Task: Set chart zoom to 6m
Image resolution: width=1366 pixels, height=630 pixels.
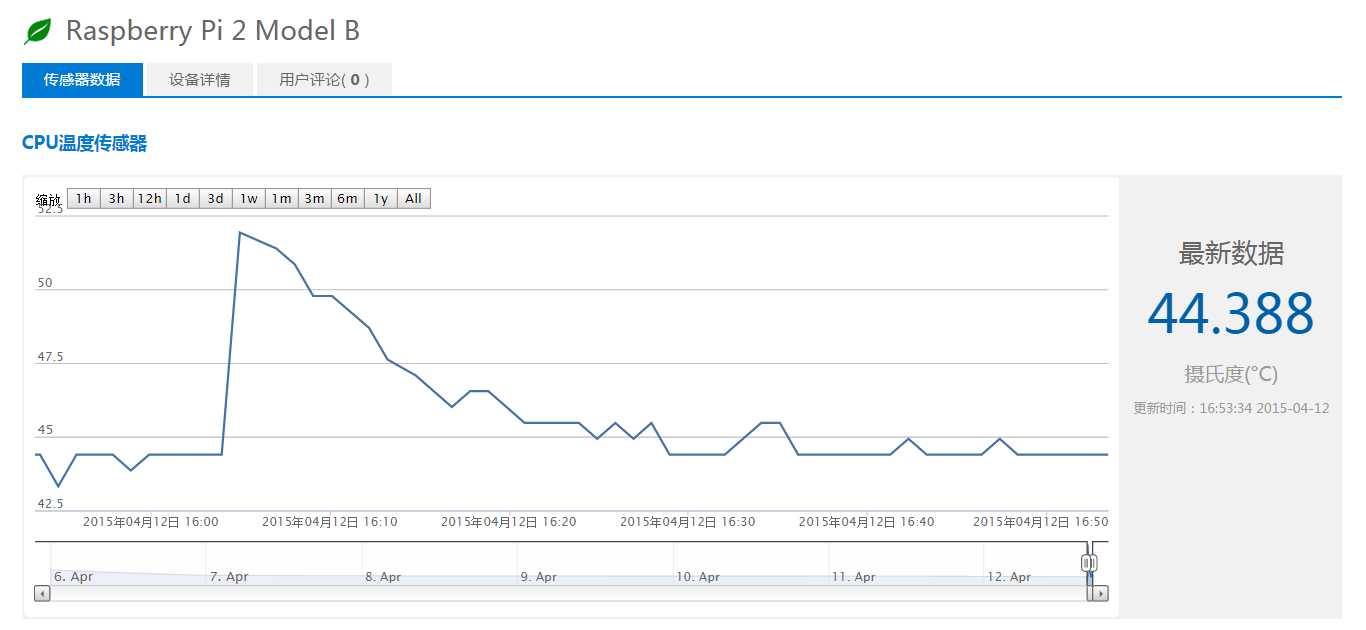Action: [x=348, y=199]
